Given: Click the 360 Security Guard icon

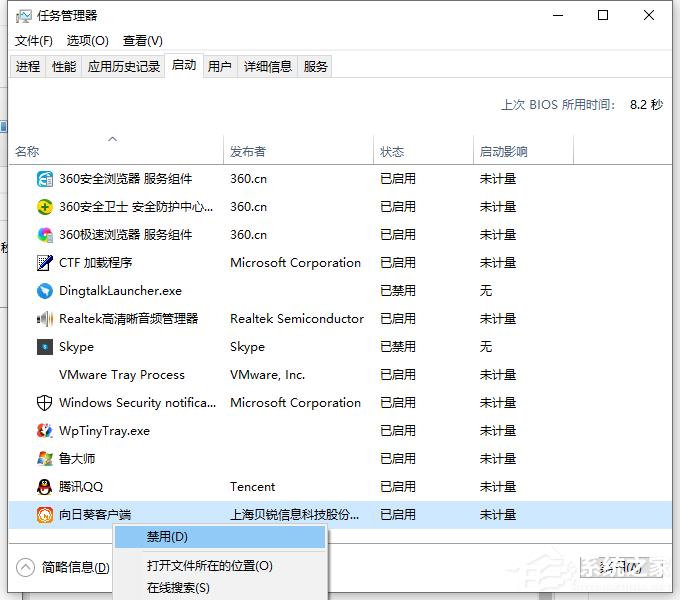Looking at the screenshot, I should (45, 207).
